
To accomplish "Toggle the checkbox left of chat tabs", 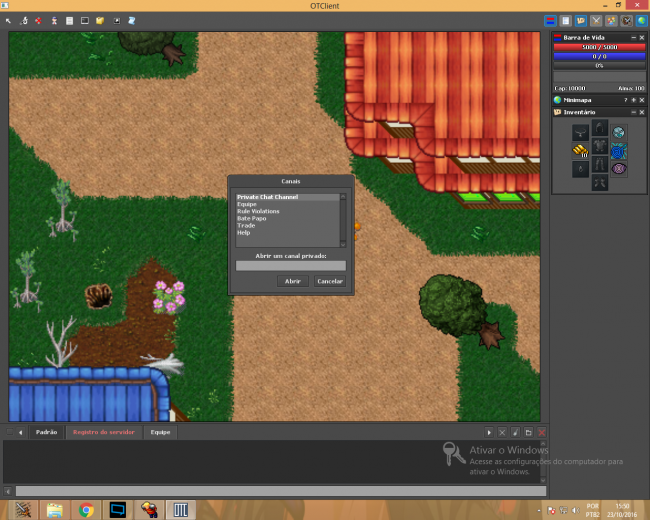I will point(10,432).
